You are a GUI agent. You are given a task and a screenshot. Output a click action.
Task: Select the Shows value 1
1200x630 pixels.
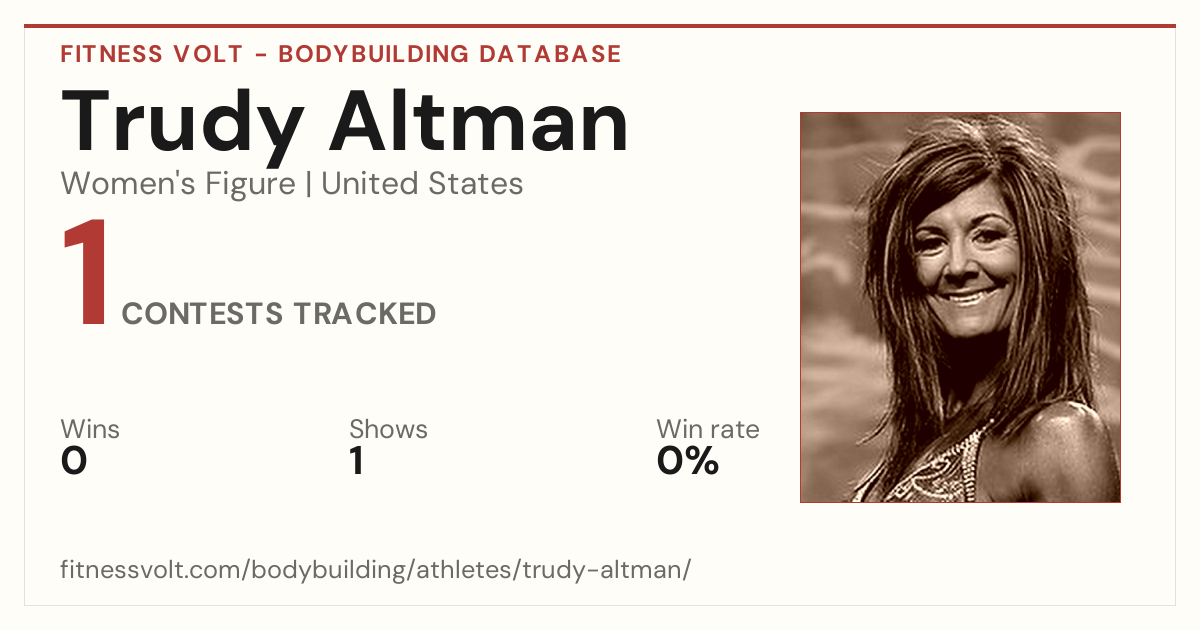coord(356,462)
